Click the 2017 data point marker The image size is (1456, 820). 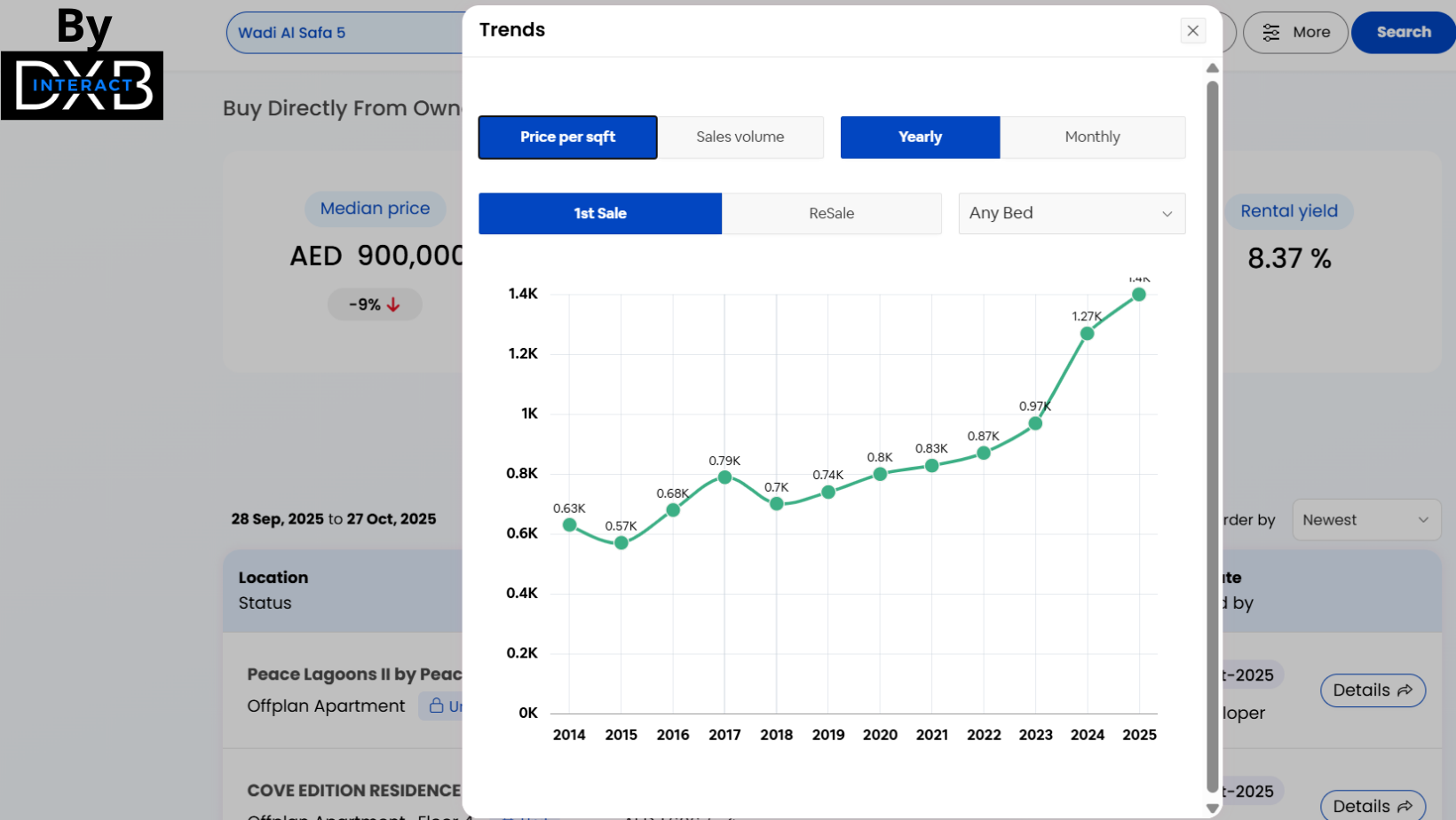point(724,477)
